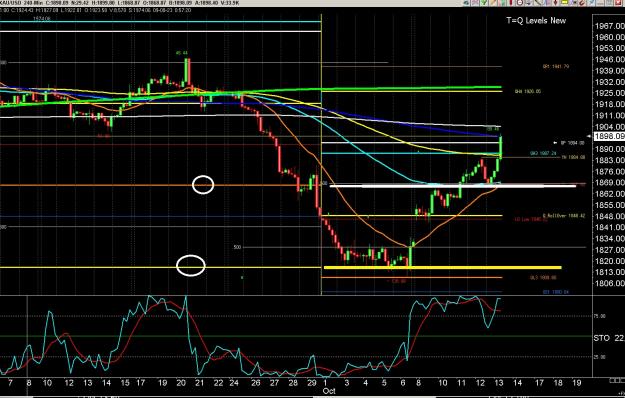
Task: Click the 1806.00 price scale value
Action: (609, 283)
